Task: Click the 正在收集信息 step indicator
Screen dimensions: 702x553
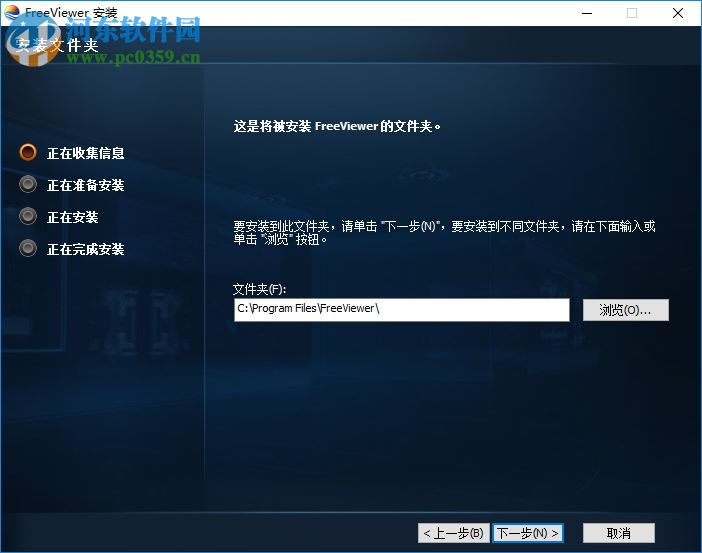Action: 28,153
